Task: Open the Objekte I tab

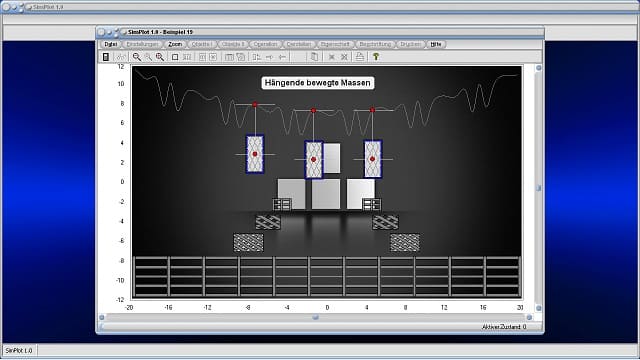Action: [202, 44]
